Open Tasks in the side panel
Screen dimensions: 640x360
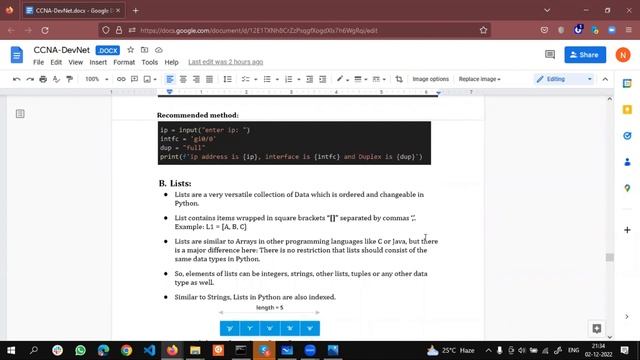click(x=627, y=136)
